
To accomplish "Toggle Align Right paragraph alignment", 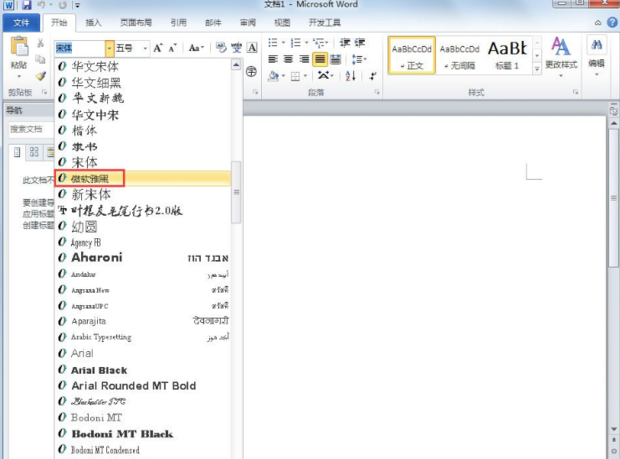I will point(304,59).
